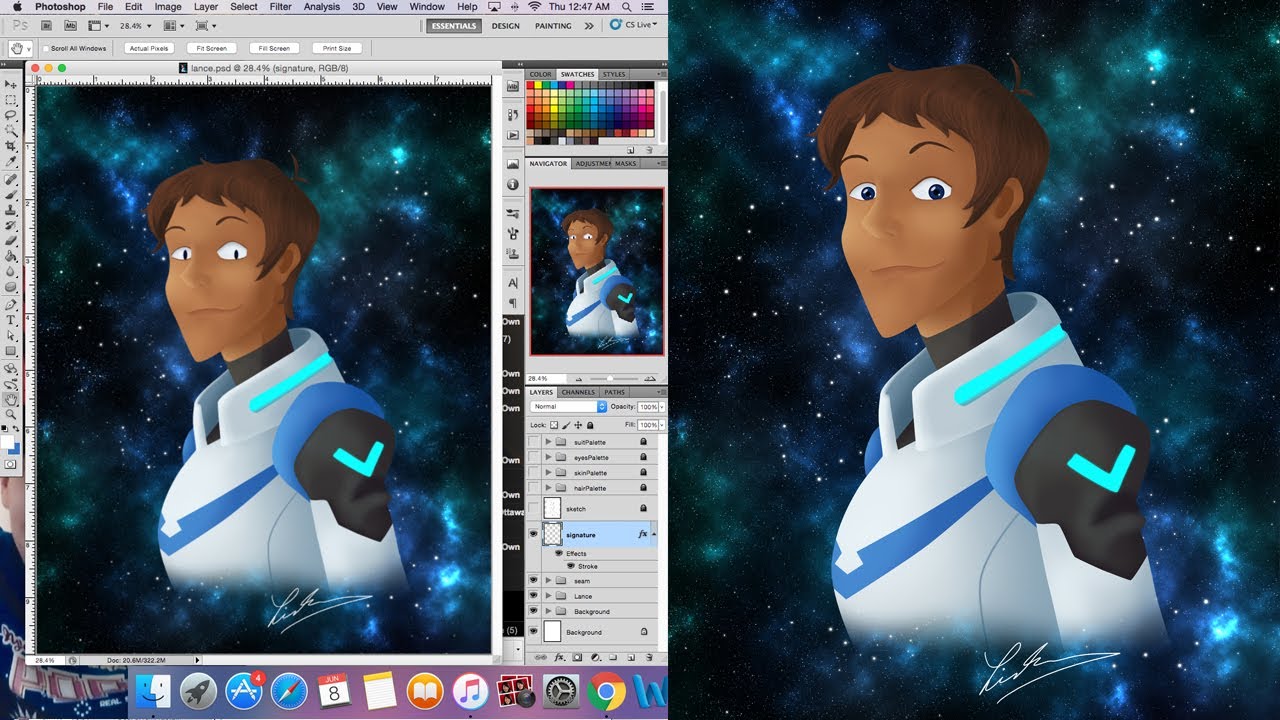Switch to the Channels tab

click(578, 392)
